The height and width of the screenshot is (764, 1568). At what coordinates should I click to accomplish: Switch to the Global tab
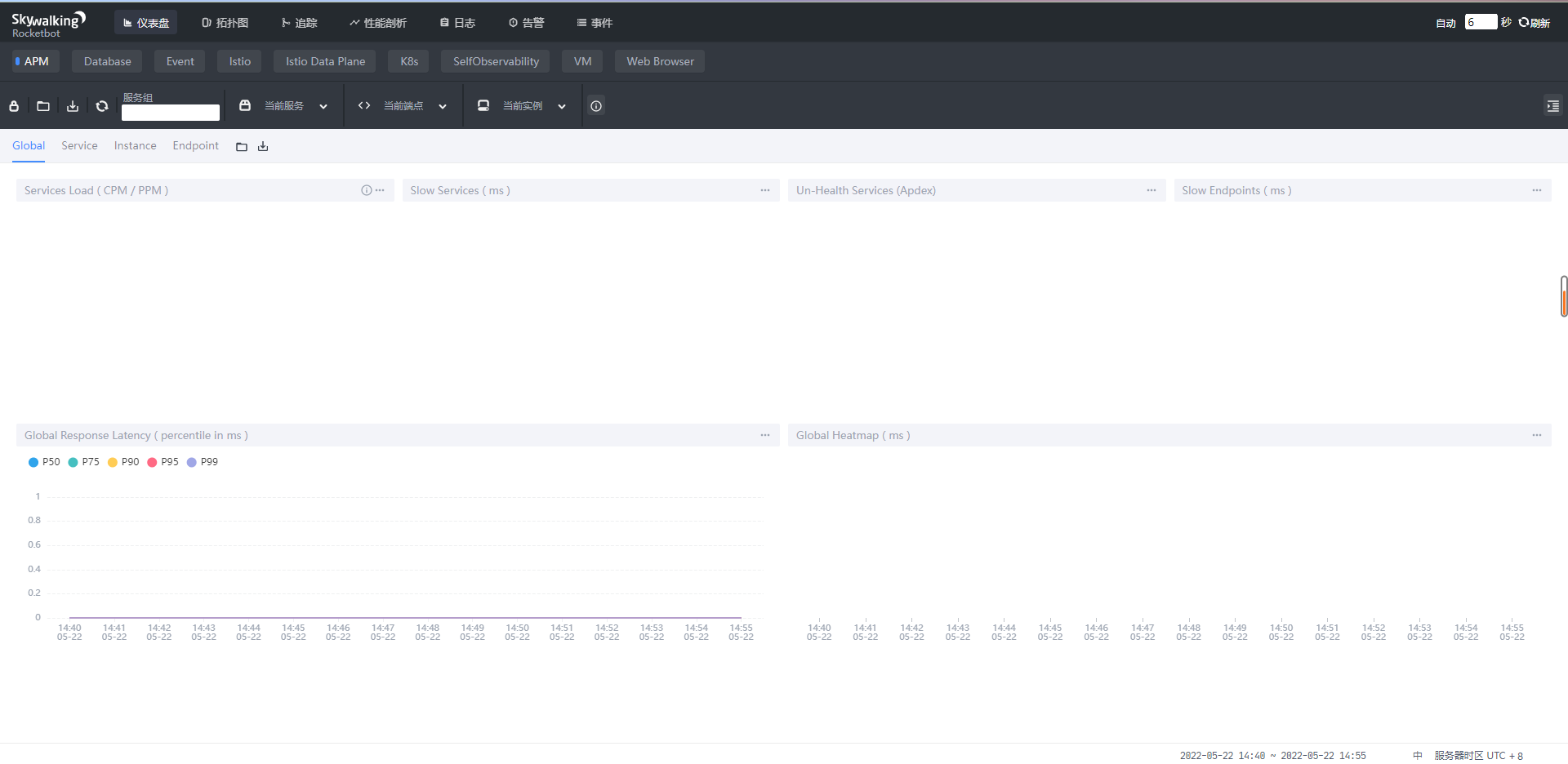tap(29, 145)
